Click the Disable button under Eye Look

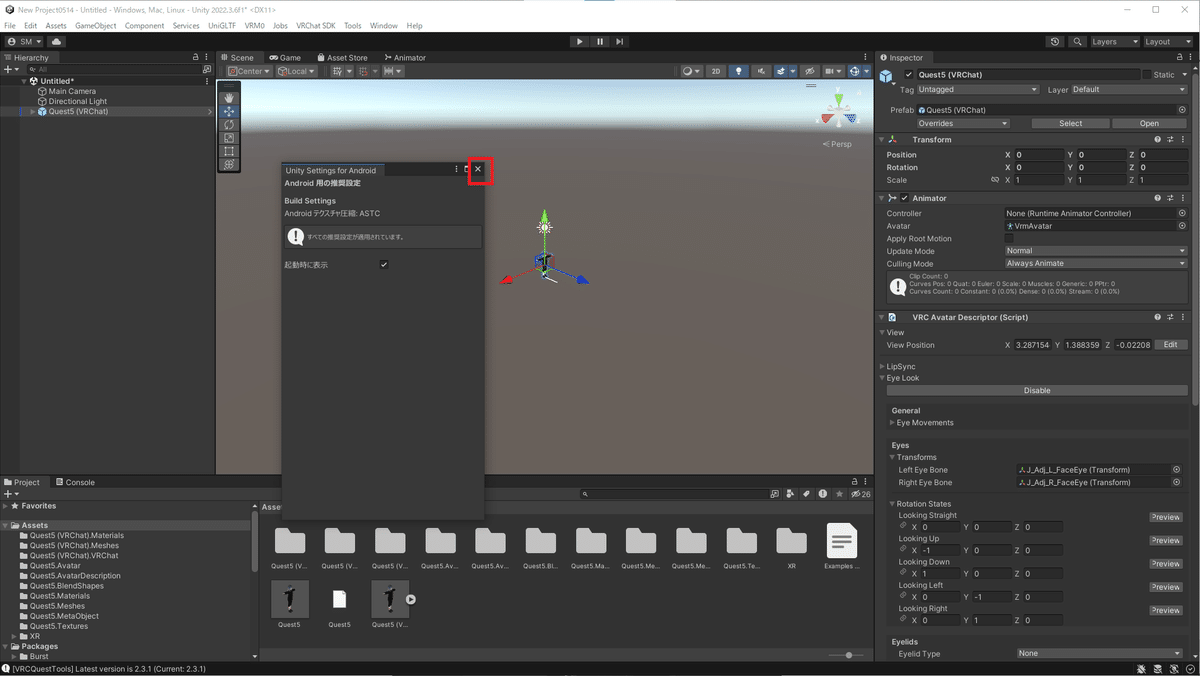[x=1037, y=391]
